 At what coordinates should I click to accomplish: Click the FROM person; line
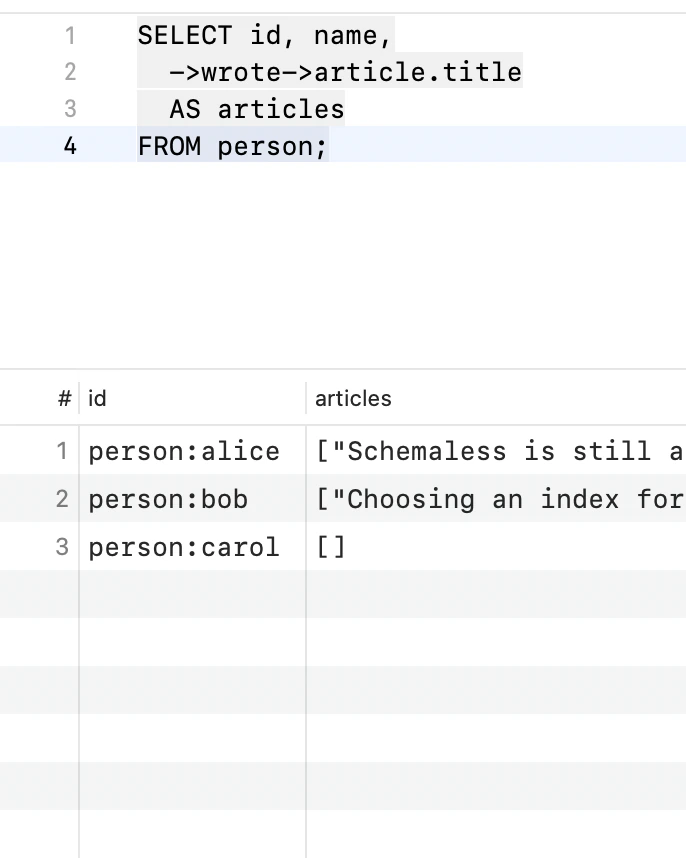click(232, 146)
